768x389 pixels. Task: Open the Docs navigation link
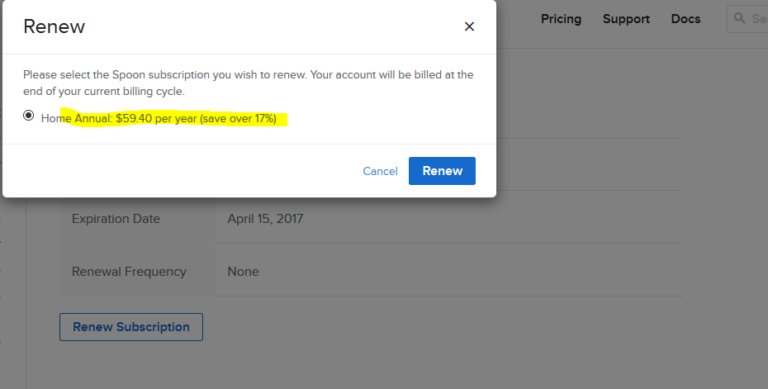(x=686, y=19)
